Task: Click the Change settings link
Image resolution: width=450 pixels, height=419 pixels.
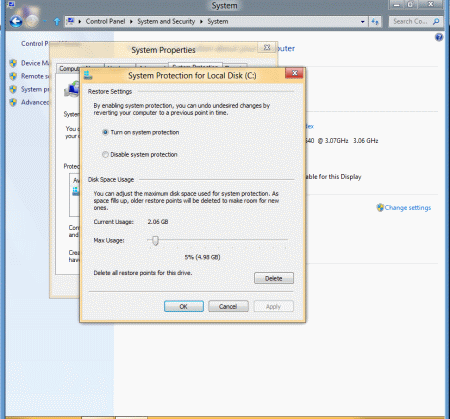Action: [408, 208]
